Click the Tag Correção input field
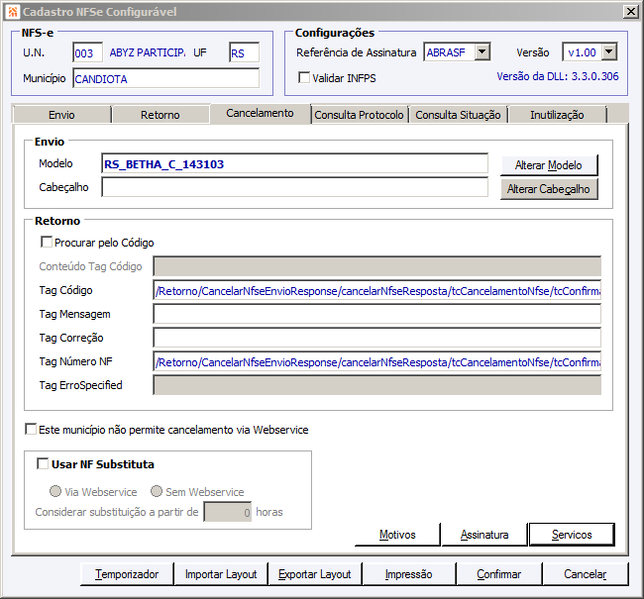Viewport: 644px width, 599px height. (x=377, y=338)
